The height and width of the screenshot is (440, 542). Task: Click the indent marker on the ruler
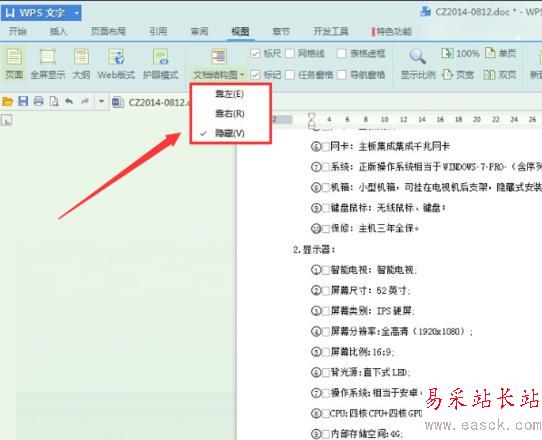(x=311, y=120)
